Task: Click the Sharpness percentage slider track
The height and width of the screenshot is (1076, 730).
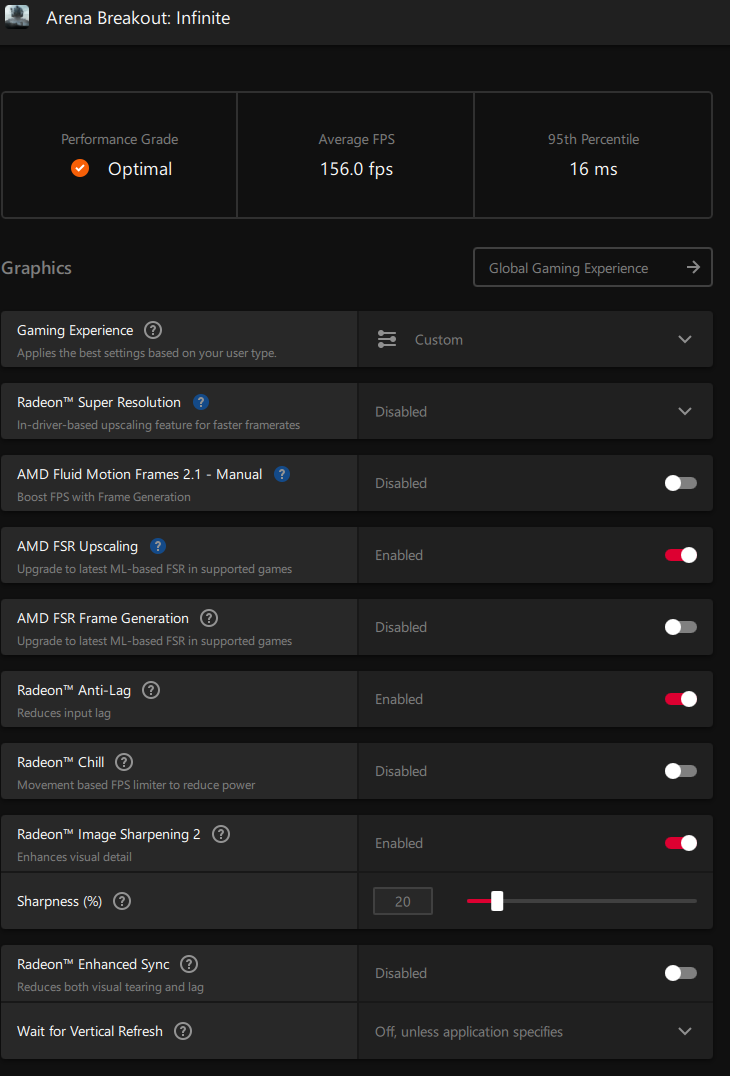Action: [x=600, y=901]
